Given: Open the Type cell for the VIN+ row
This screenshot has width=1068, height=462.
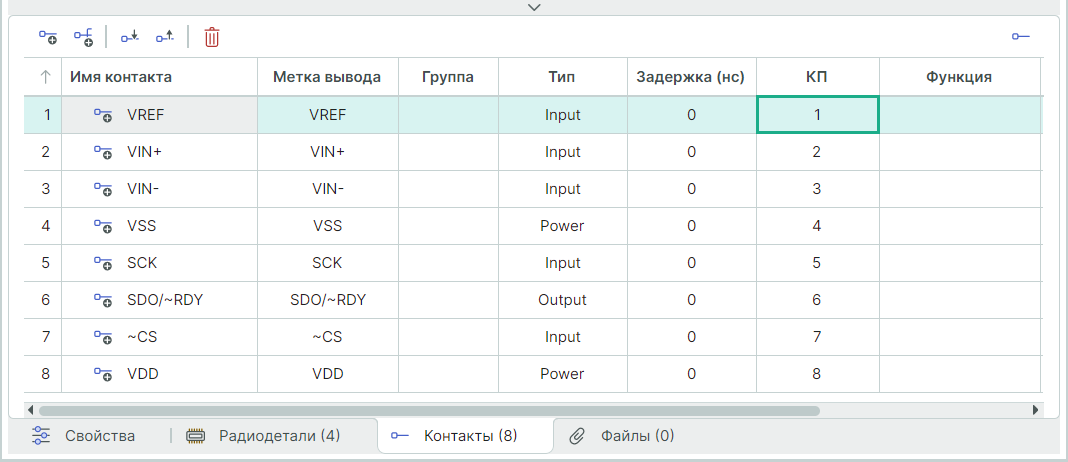Looking at the screenshot, I should click(x=562, y=152).
